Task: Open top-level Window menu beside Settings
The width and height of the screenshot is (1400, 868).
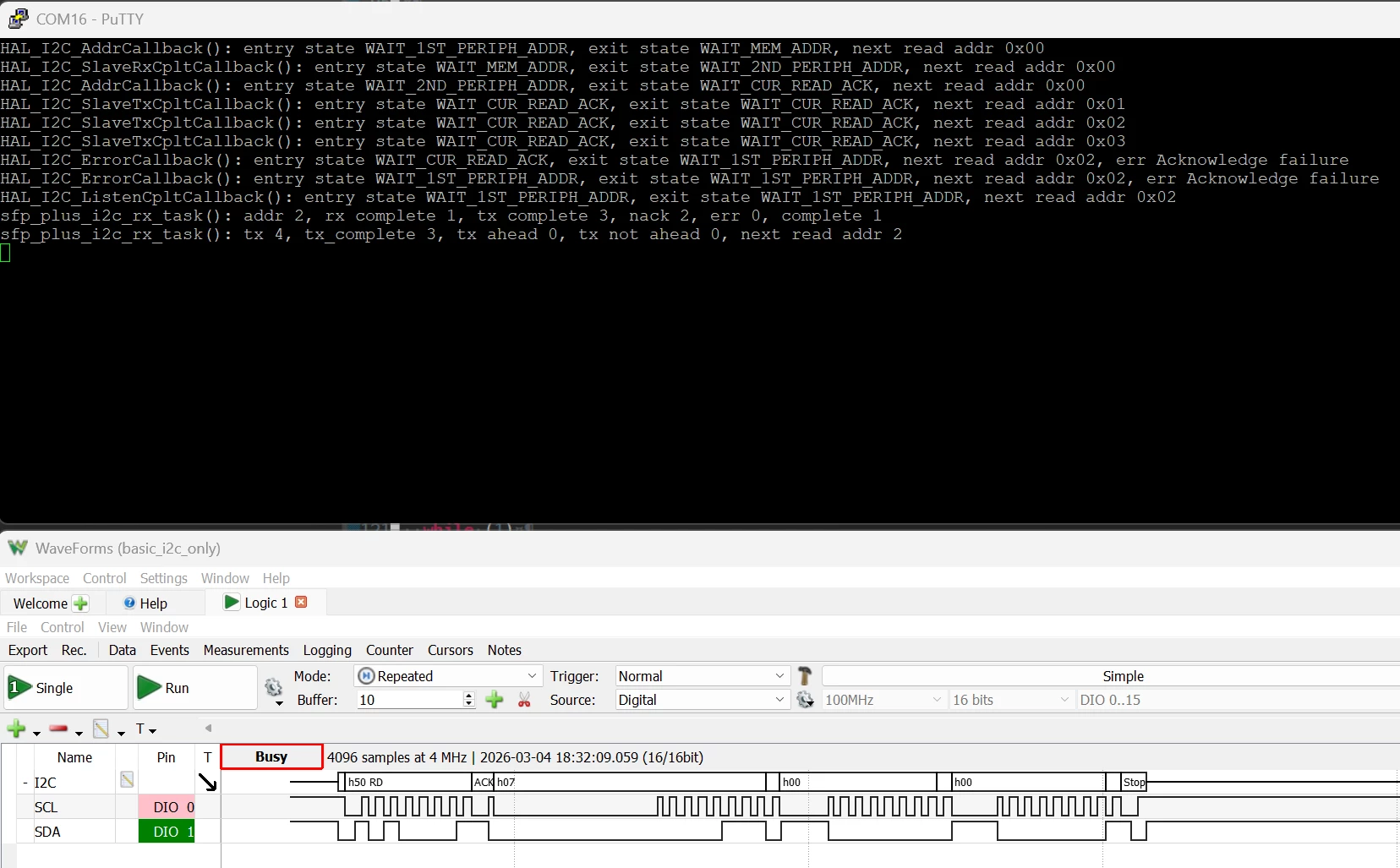Action: coord(225,578)
